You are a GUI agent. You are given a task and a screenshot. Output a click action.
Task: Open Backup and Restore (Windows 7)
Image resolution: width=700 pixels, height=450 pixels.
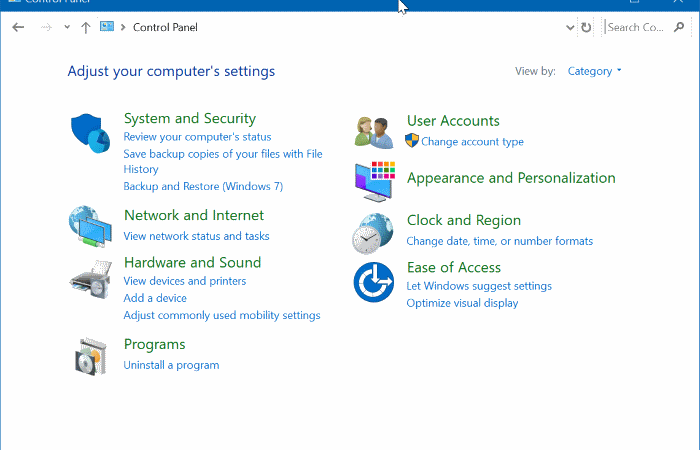pyautogui.click(x=203, y=186)
